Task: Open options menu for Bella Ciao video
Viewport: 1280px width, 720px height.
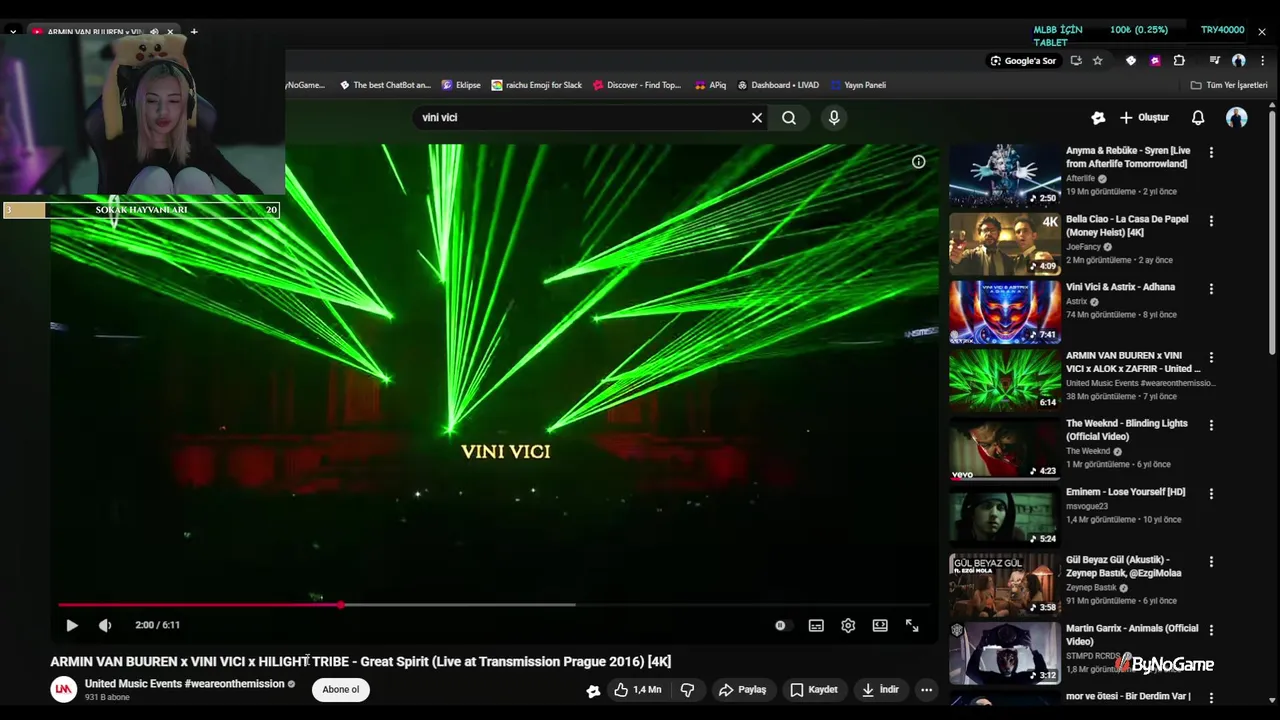Action: point(1211,221)
